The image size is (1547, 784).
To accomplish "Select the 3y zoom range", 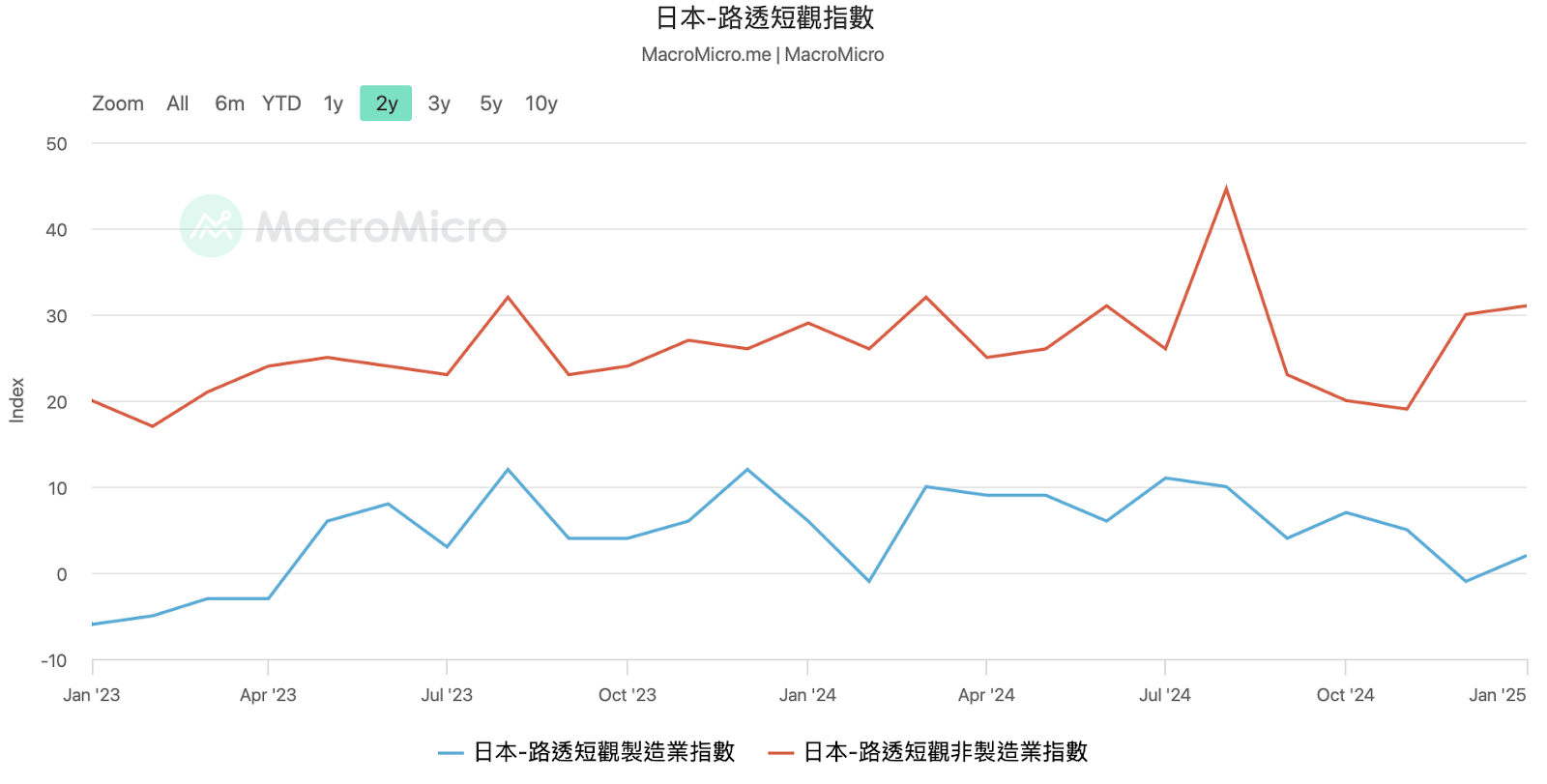I will 439,103.
